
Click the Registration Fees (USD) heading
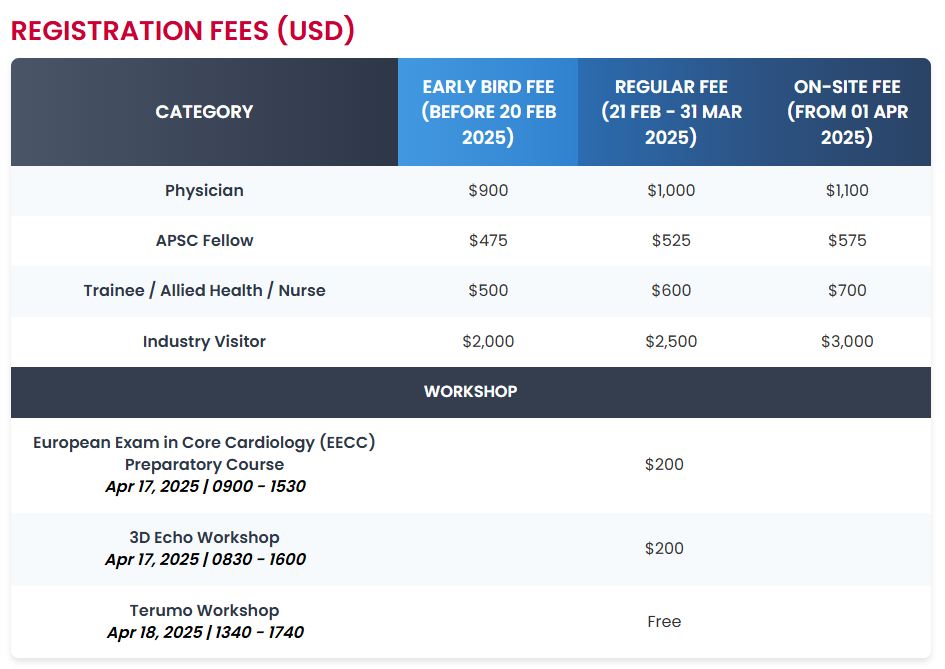(x=183, y=31)
